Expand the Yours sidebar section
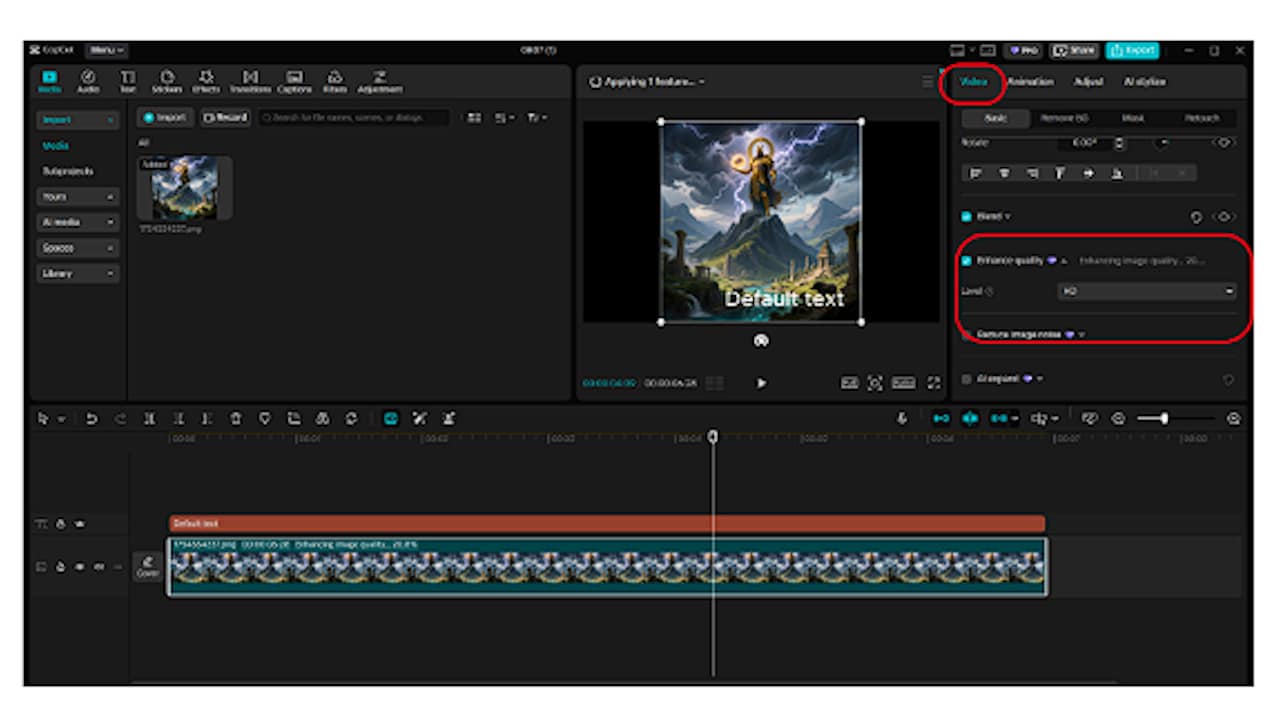1280x720 pixels. tap(78, 197)
